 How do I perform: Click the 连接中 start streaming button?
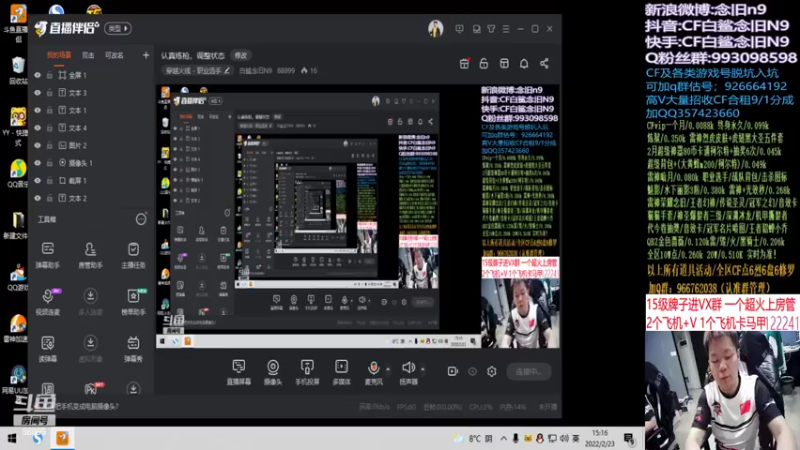click(529, 371)
